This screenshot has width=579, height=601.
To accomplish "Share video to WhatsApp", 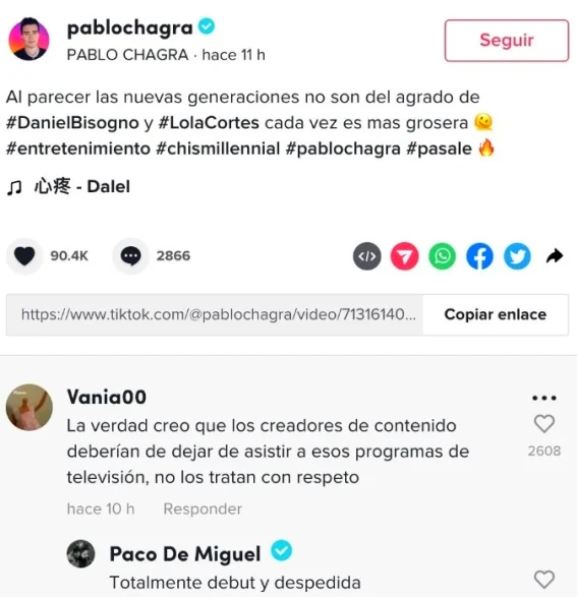I will coord(442,256).
